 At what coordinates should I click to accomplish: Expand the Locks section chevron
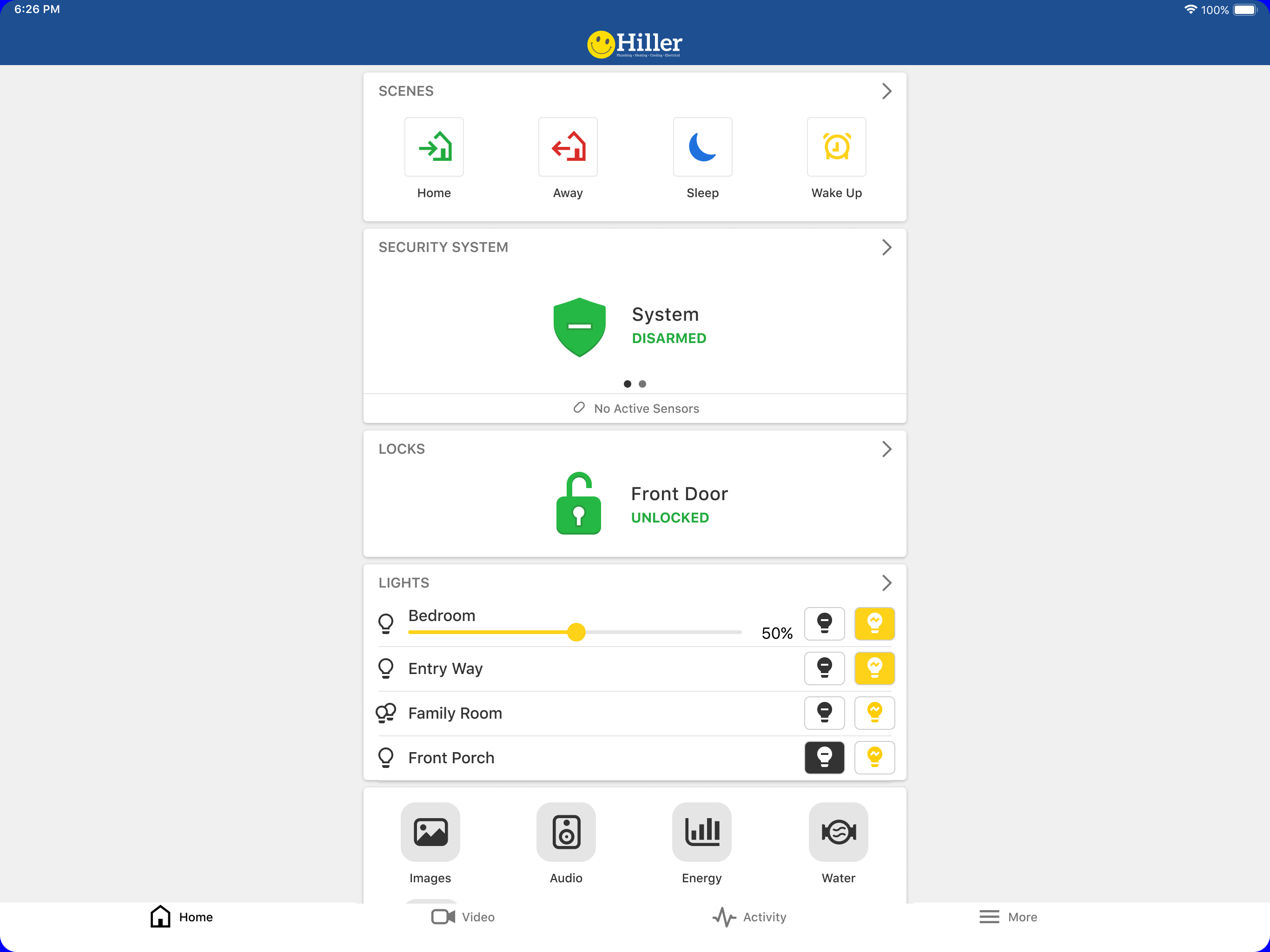click(x=886, y=449)
